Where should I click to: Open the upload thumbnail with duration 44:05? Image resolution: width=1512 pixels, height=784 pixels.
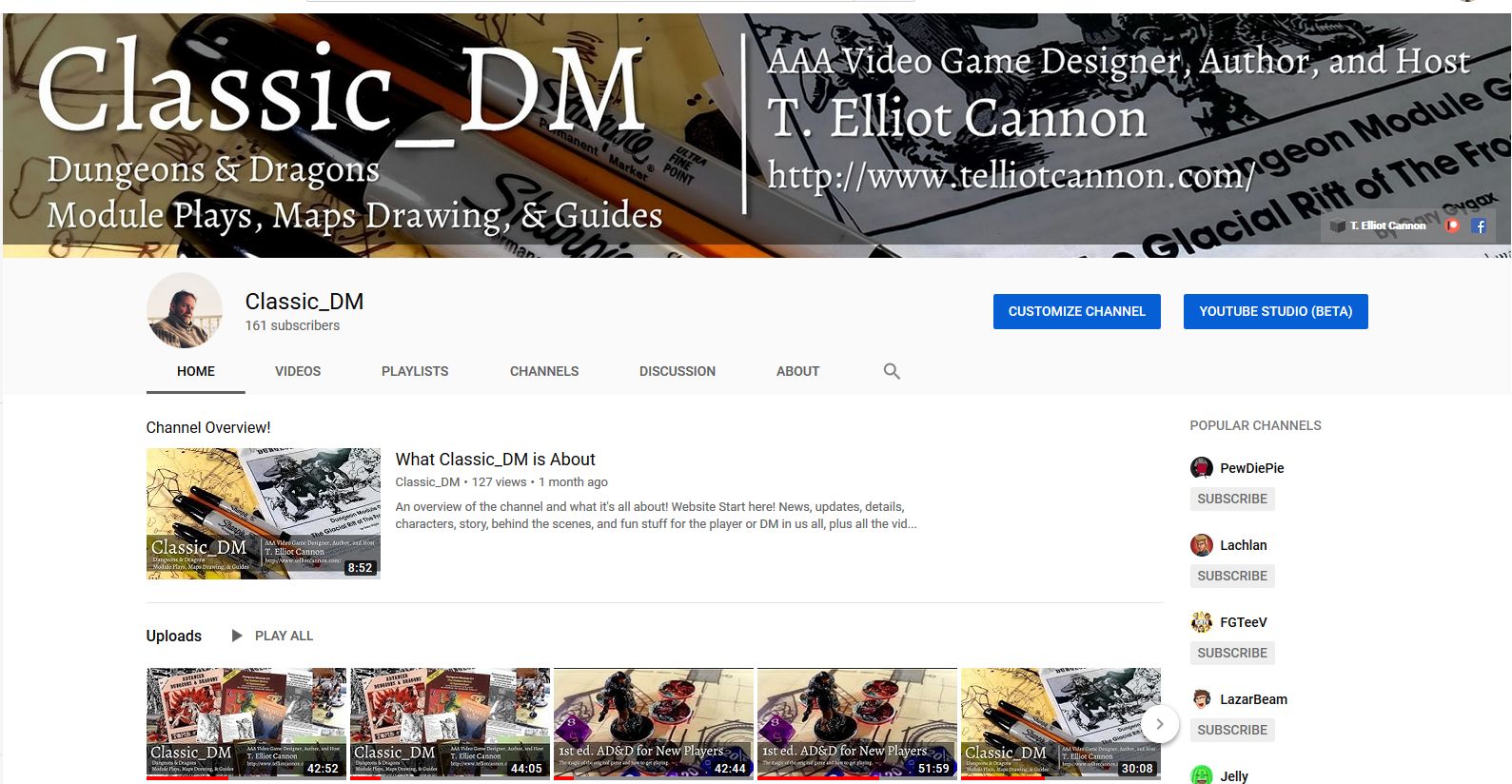pos(450,723)
